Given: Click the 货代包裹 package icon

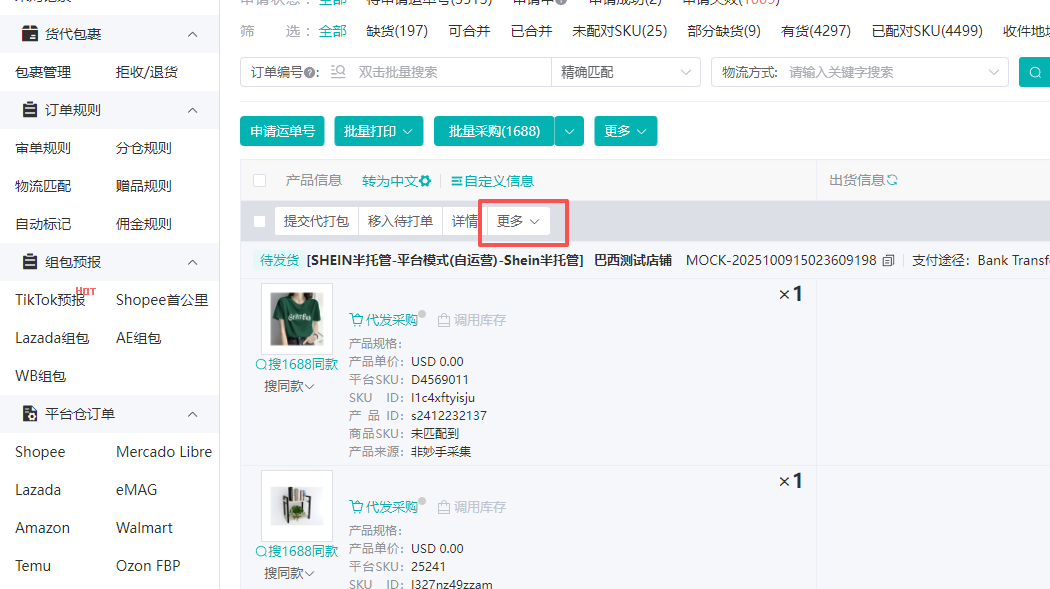Looking at the screenshot, I should [x=29, y=33].
